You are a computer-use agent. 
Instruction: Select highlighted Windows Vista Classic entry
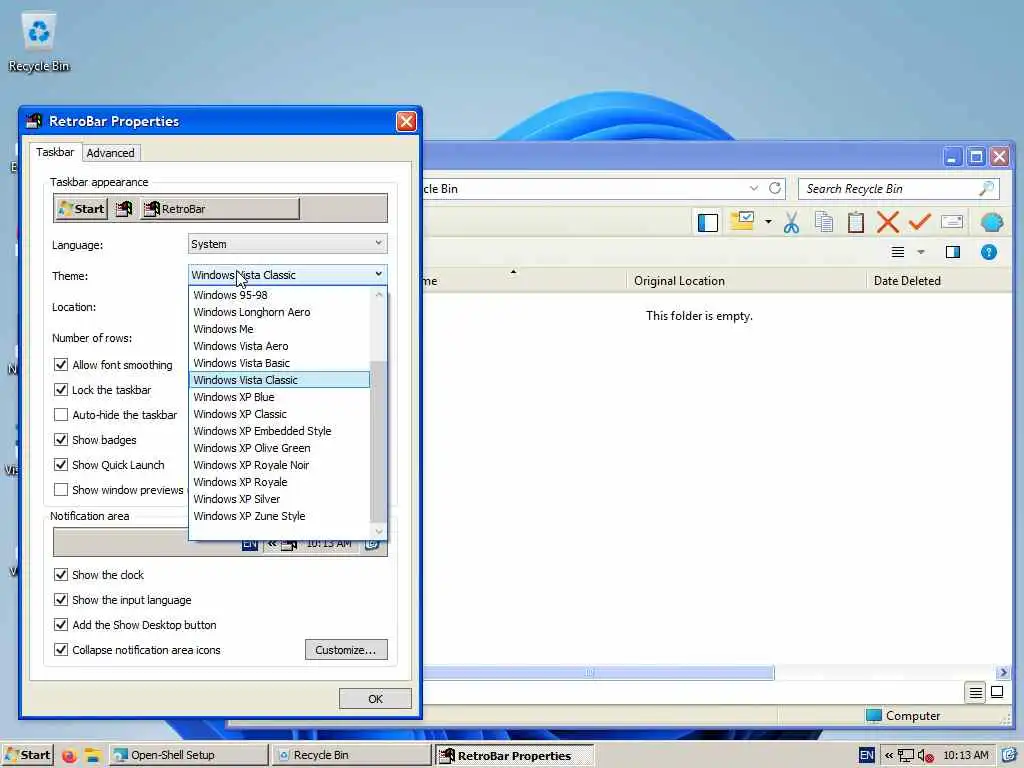tap(279, 380)
